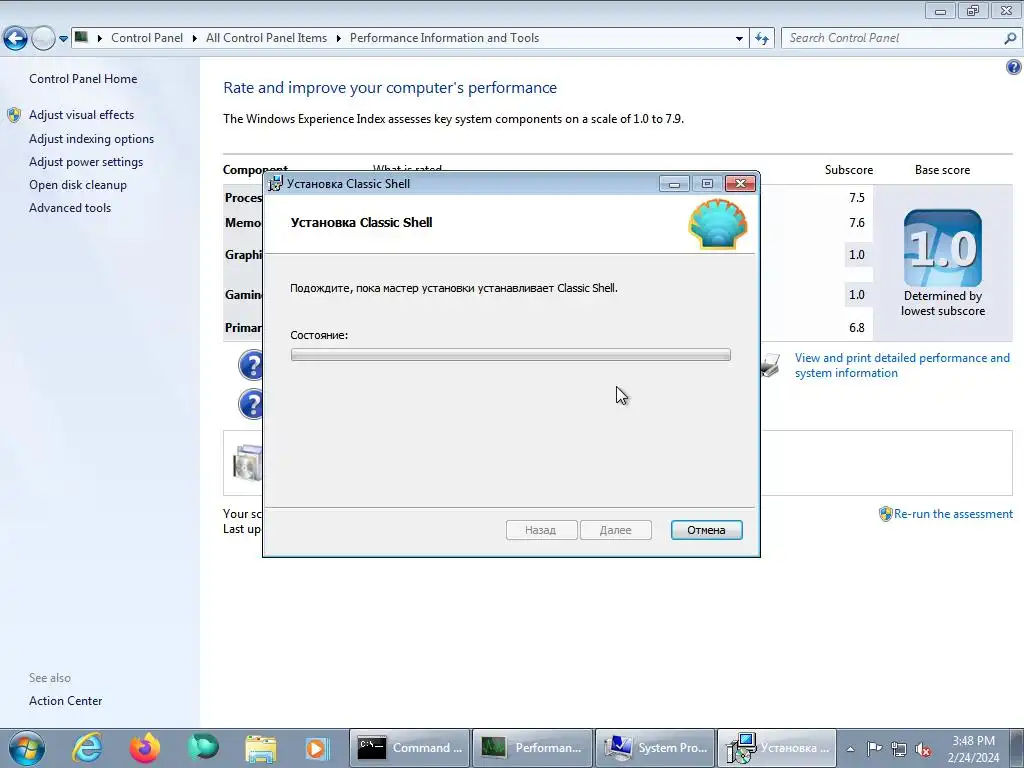Open the teal chat bubble taskbar app

point(202,748)
